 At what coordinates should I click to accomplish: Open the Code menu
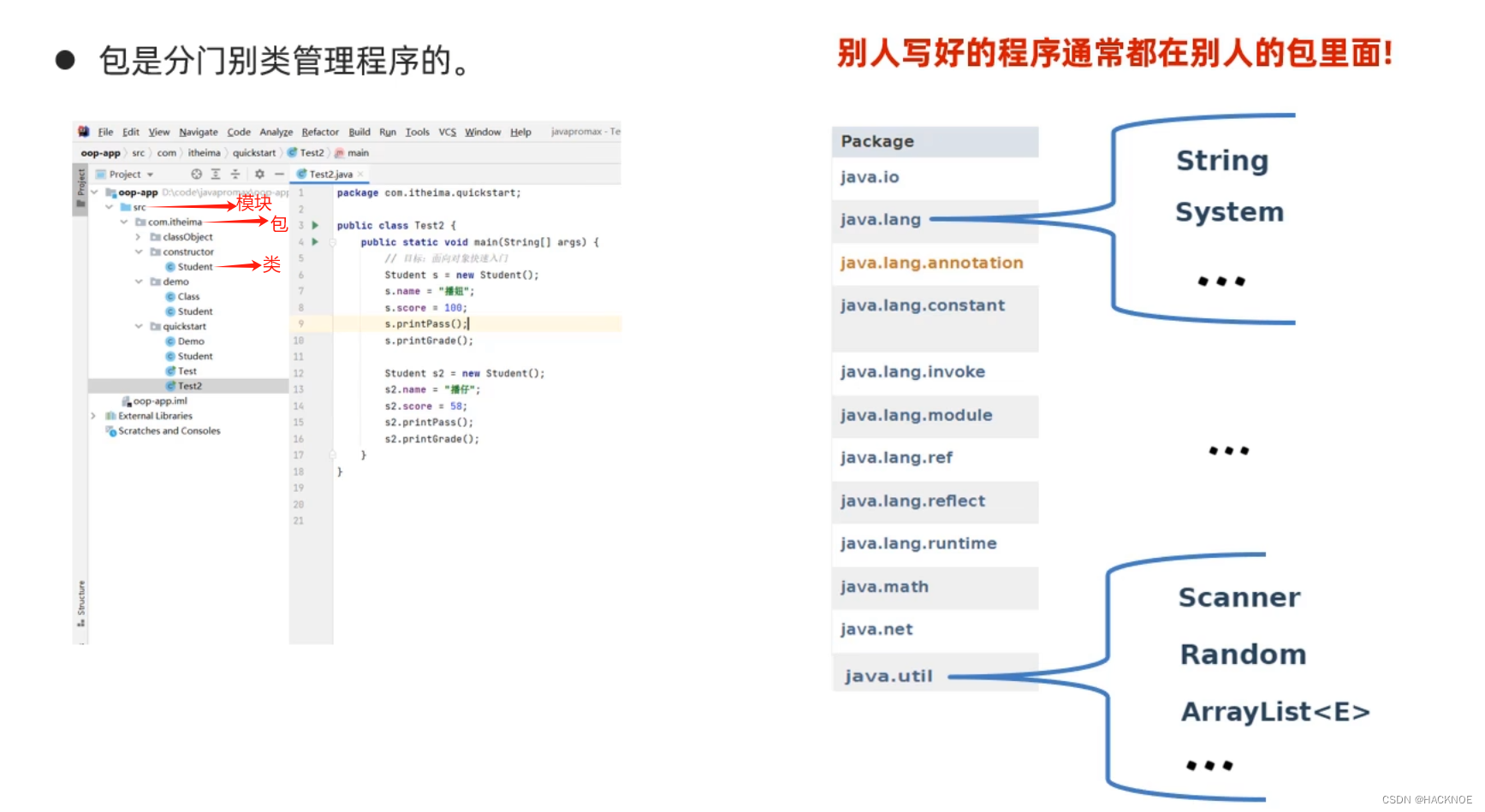[239, 133]
